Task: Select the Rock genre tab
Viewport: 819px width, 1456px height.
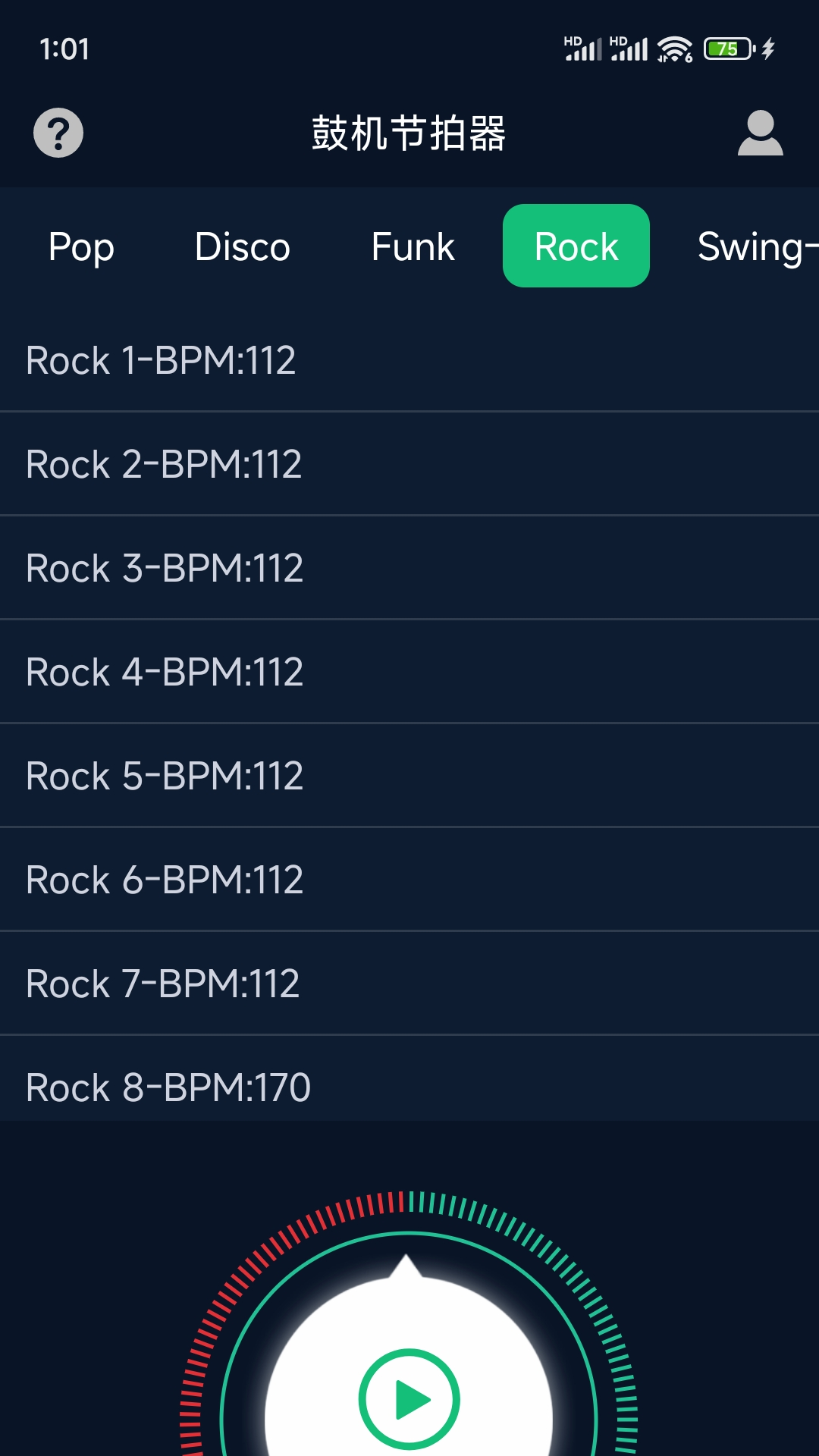Action: [x=576, y=246]
